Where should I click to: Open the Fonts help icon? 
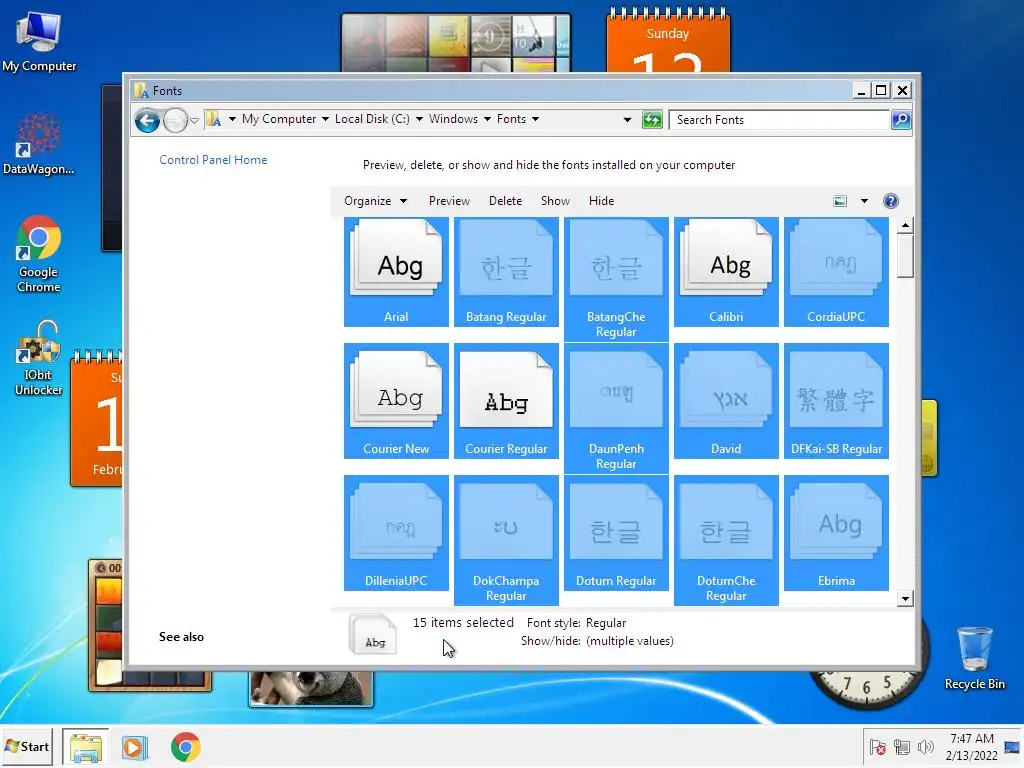pyautogui.click(x=891, y=201)
